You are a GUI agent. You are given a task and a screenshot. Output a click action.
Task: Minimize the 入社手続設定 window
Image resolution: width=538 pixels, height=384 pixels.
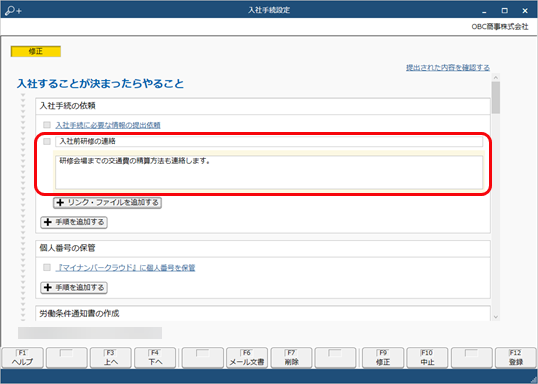click(484, 11)
